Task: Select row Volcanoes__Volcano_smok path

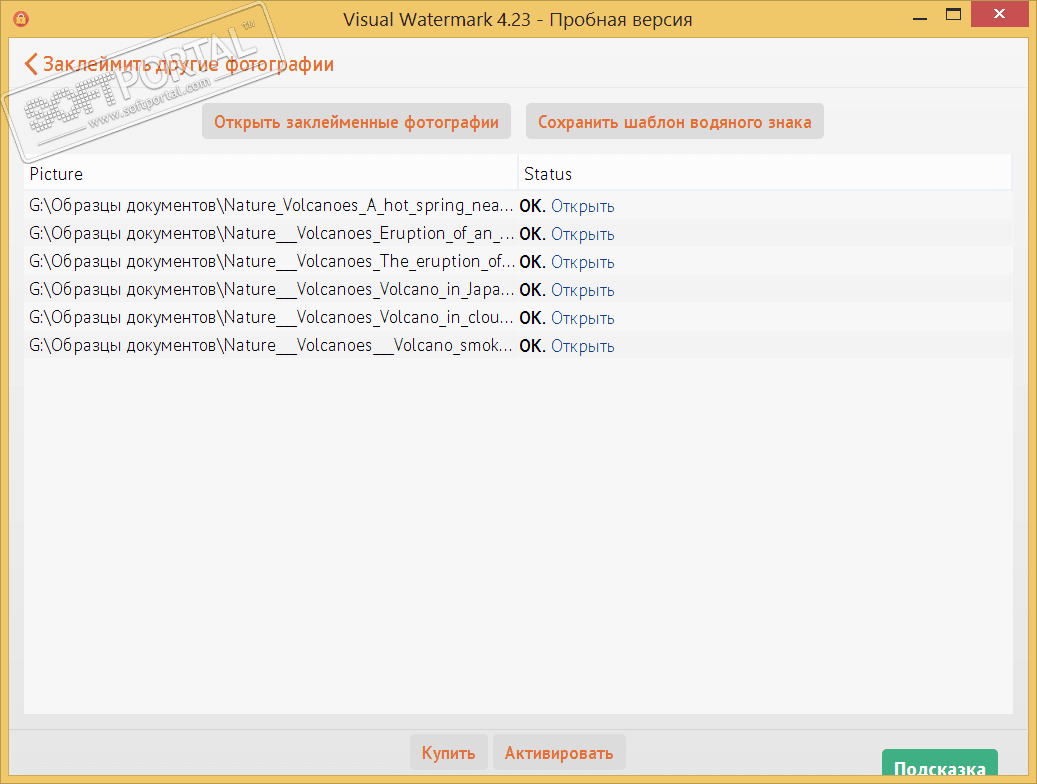Action: point(270,345)
